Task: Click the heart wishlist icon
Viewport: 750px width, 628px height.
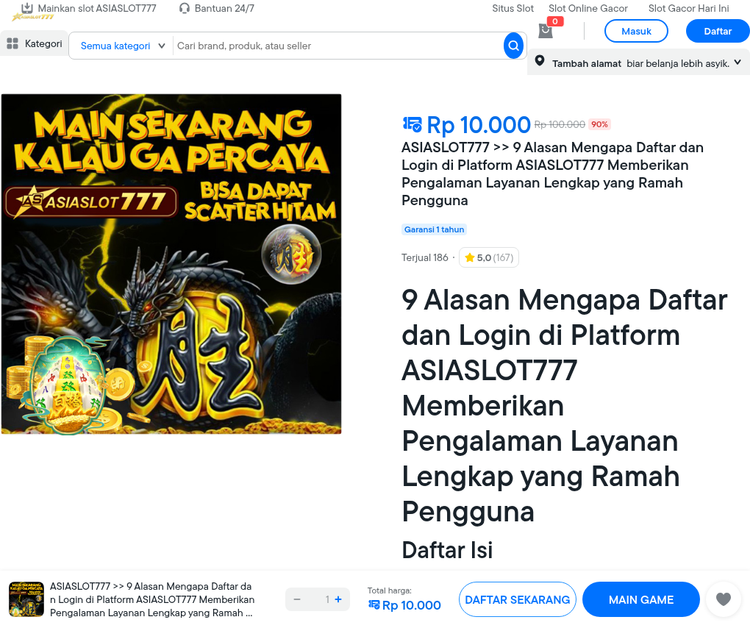Action: (x=723, y=599)
